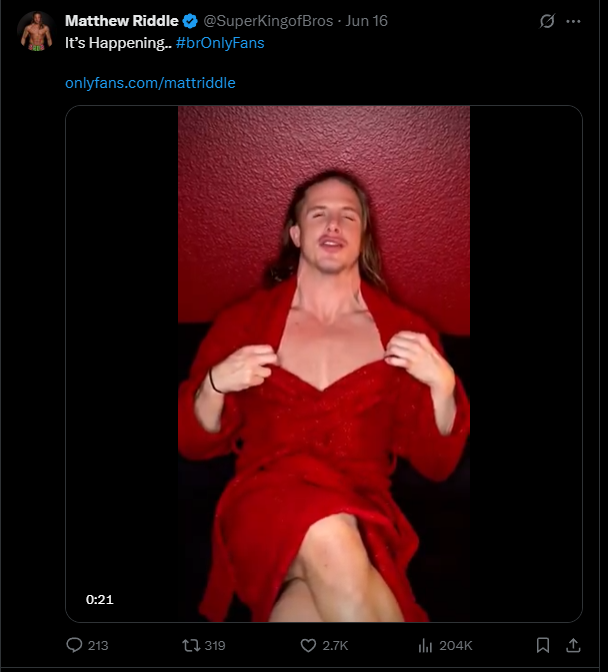
Task: Follow the #brOnlyFans hashtag
Action: (x=220, y=43)
